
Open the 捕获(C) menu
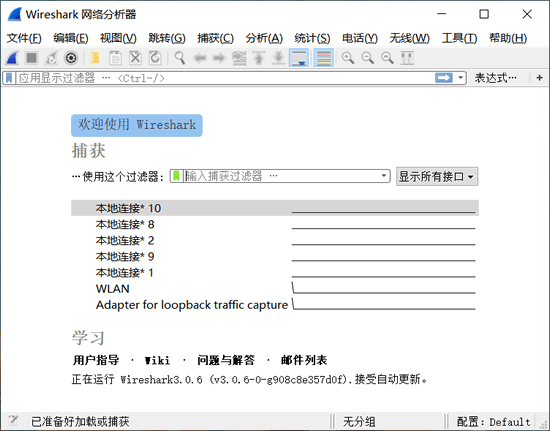pyautogui.click(x=215, y=38)
